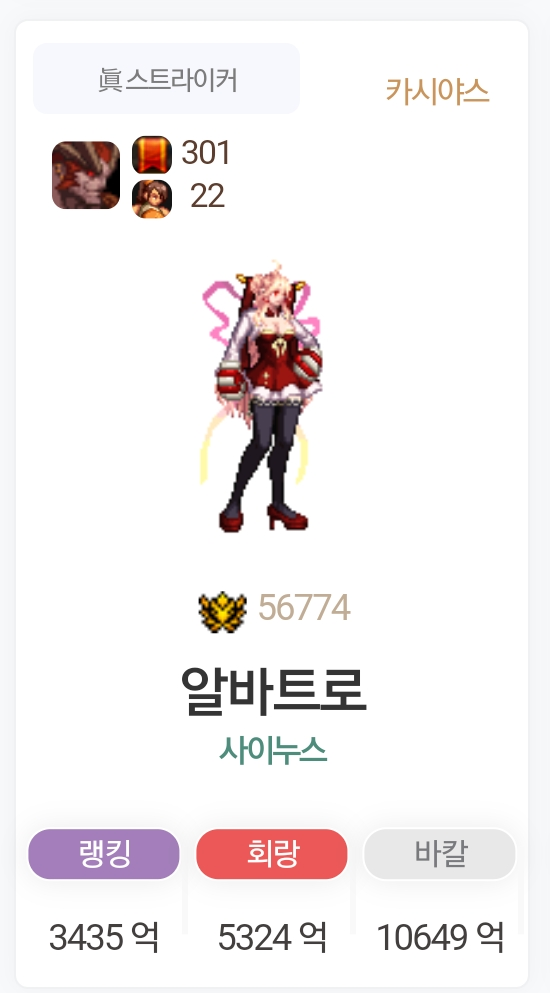The width and height of the screenshot is (550, 993).
Task: Click the red high-heel shoes on sprite
Action: tap(264, 517)
